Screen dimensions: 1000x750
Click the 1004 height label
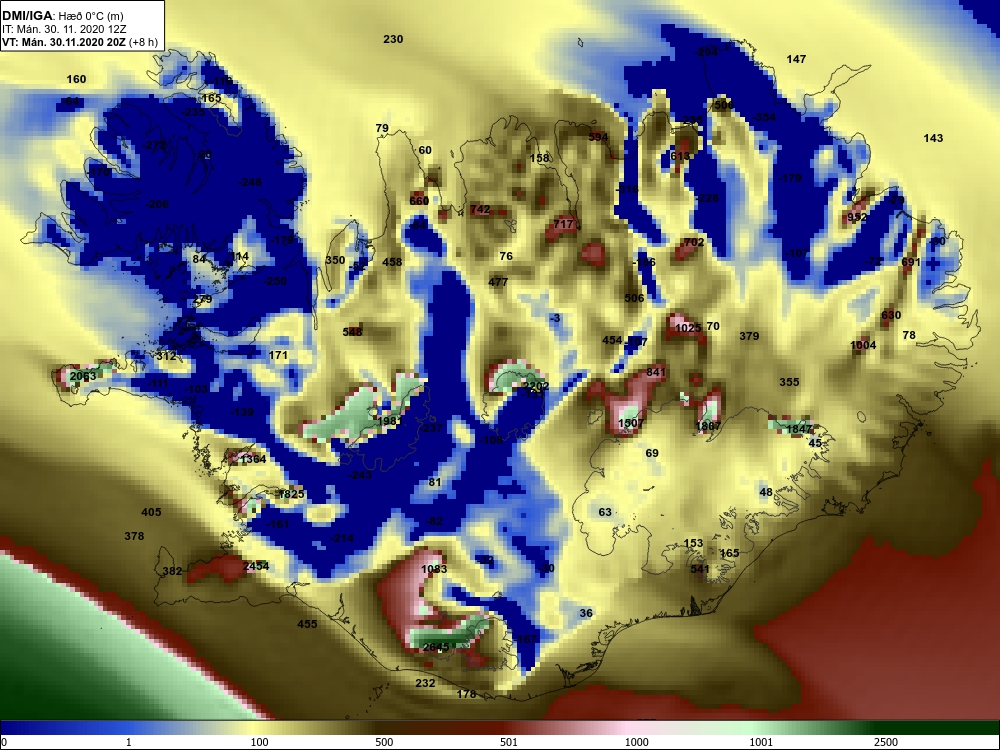coord(863,345)
